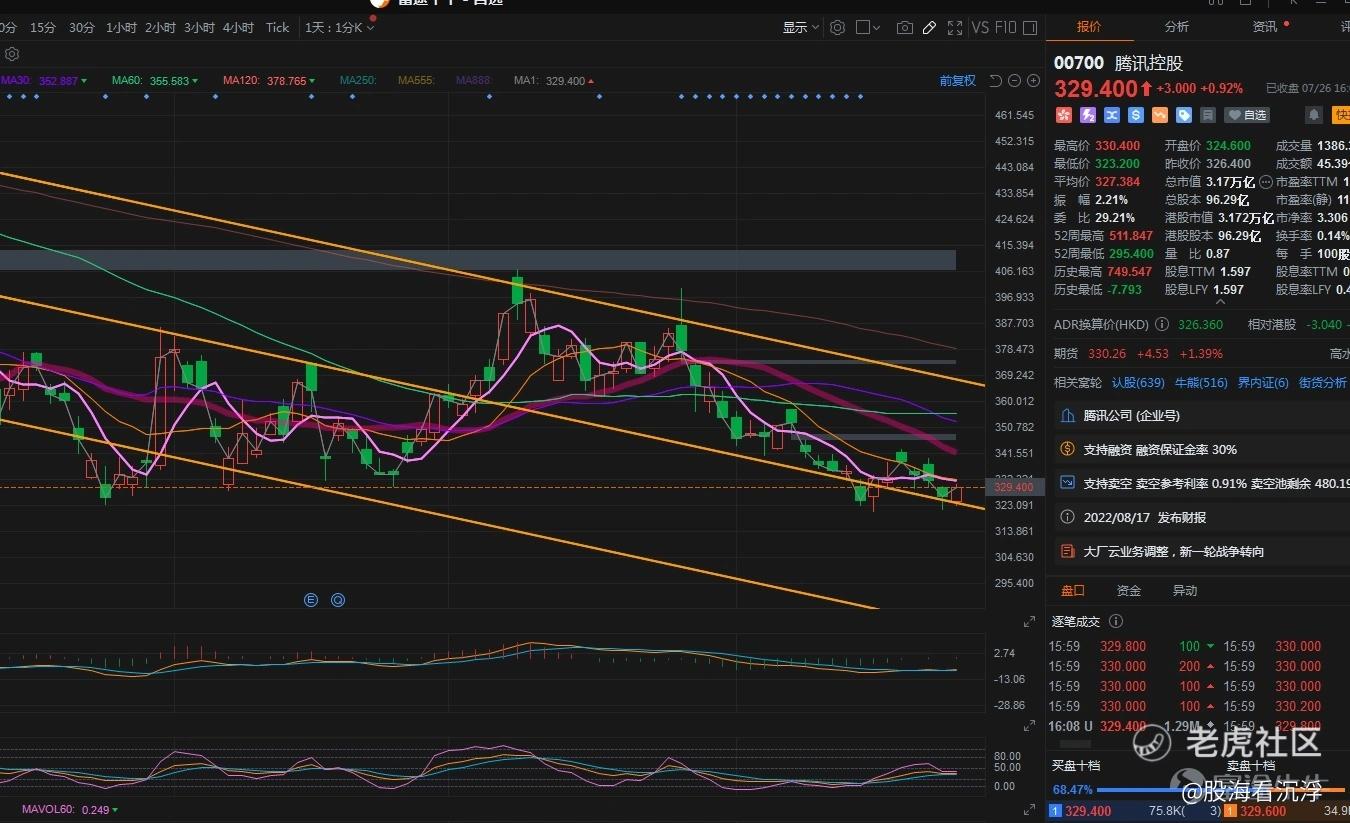Click the circular marker next to E
1350x823 pixels.
(338, 600)
